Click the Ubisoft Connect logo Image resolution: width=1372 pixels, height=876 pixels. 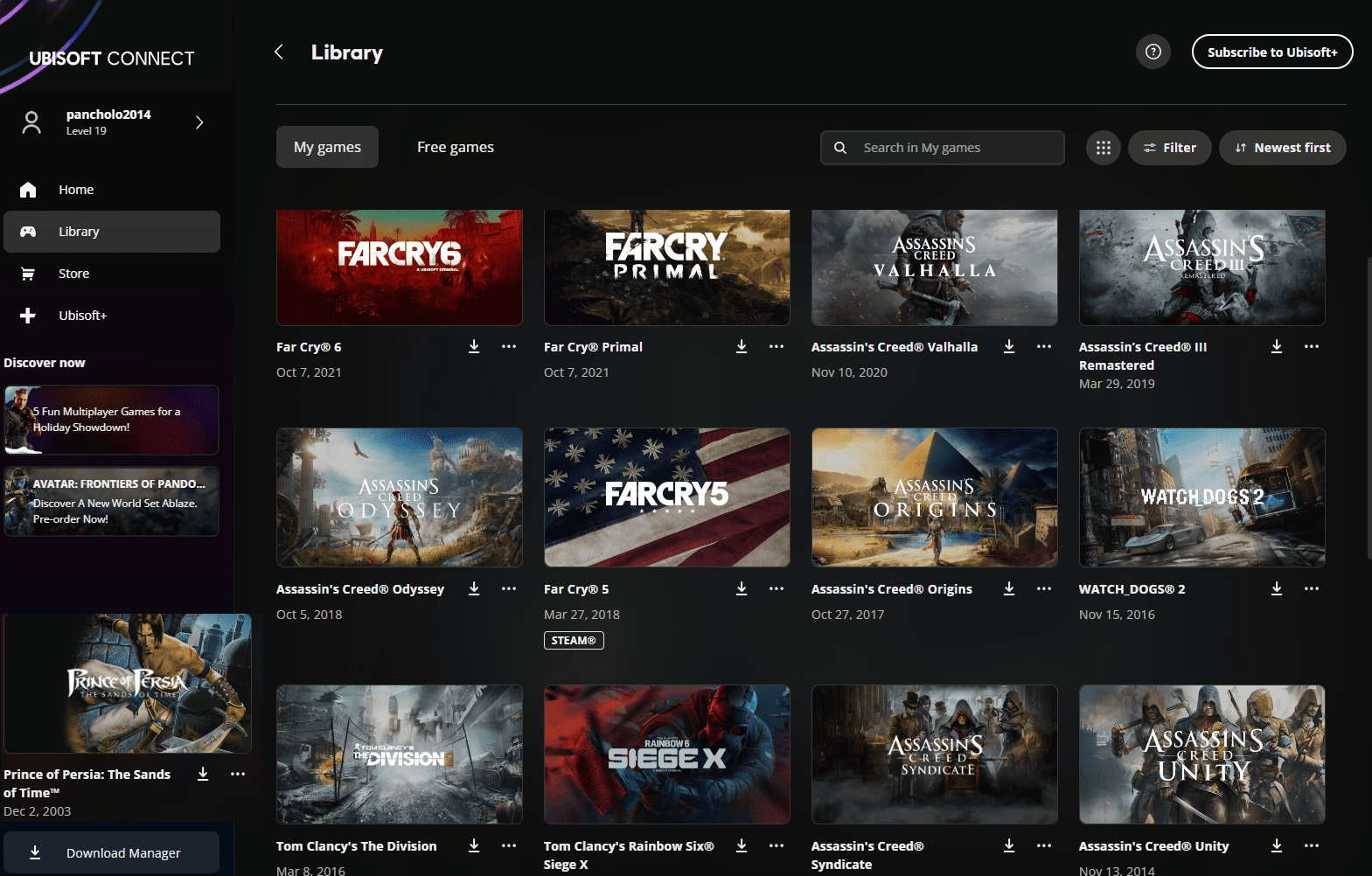pyautogui.click(x=112, y=59)
